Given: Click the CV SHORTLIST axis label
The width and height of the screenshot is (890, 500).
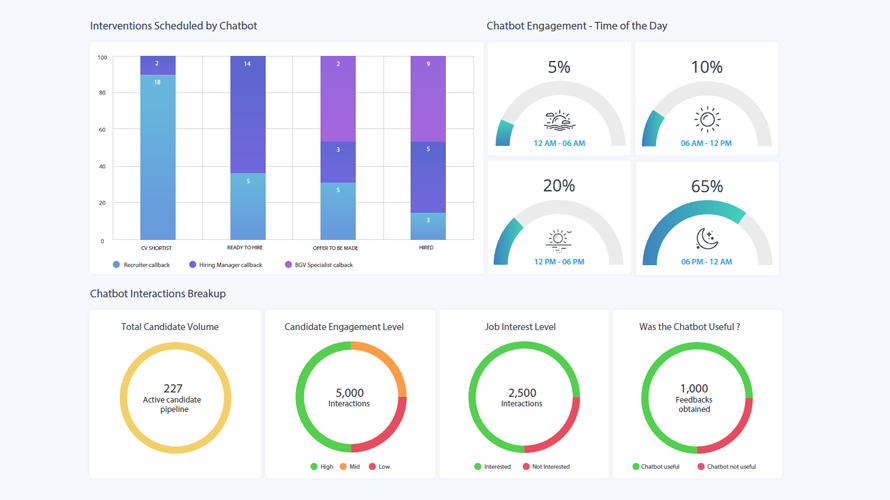Looking at the screenshot, I should tap(156, 248).
